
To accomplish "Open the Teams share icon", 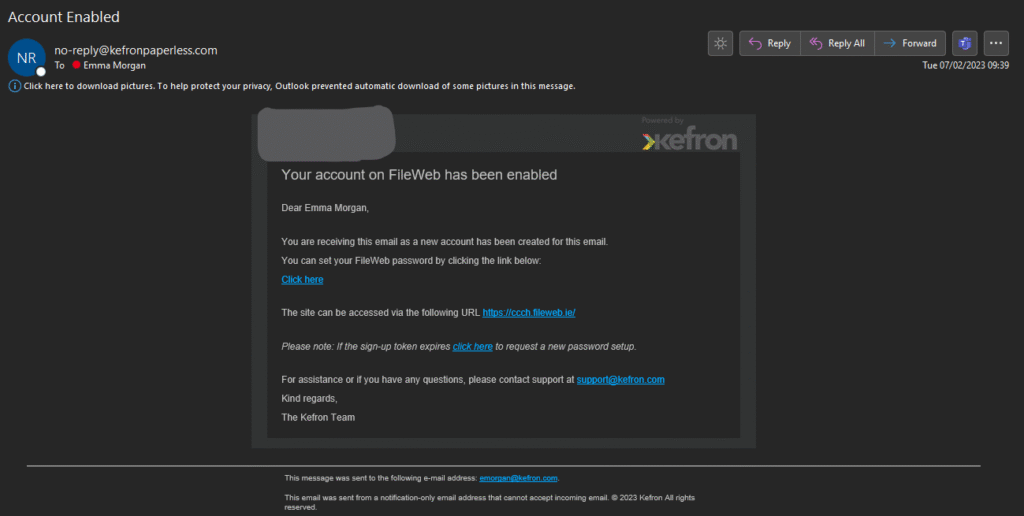I will pos(965,43).
